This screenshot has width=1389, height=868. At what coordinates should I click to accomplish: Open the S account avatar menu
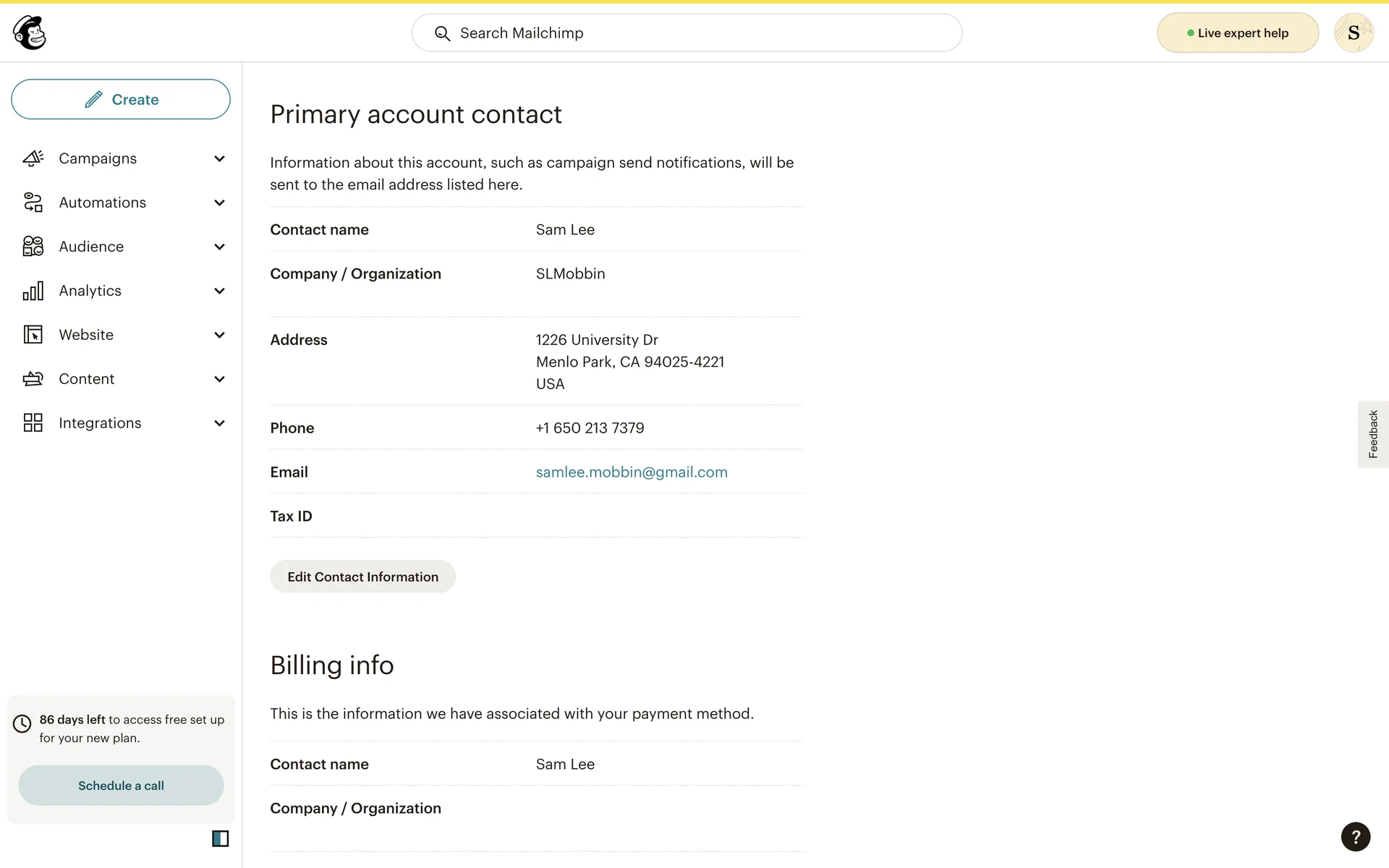[x=1354, y=33]
